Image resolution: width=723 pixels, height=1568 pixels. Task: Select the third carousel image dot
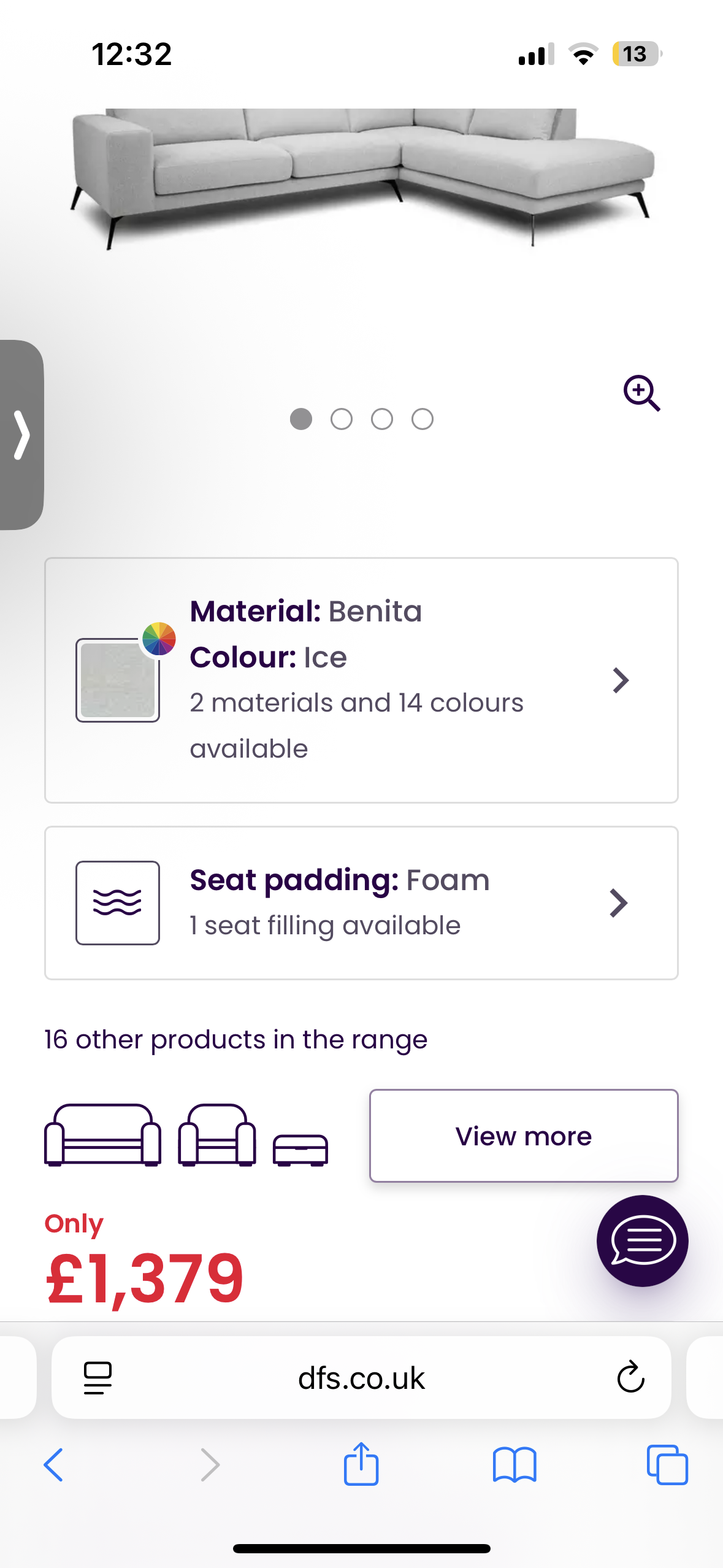point(382,420)
